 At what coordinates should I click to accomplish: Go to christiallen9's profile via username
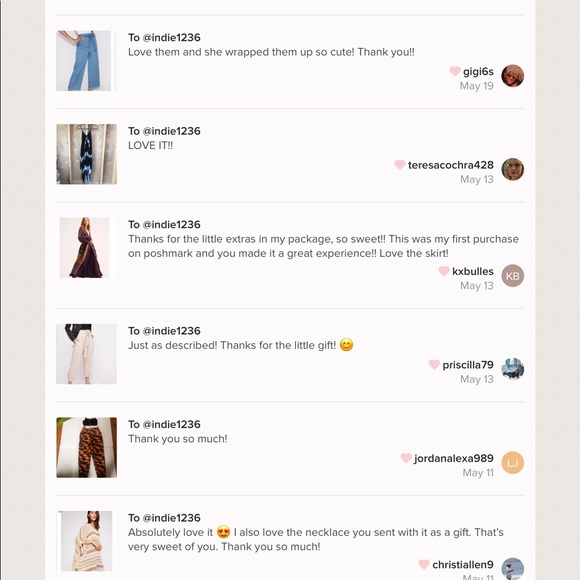(x=463, y=564)
